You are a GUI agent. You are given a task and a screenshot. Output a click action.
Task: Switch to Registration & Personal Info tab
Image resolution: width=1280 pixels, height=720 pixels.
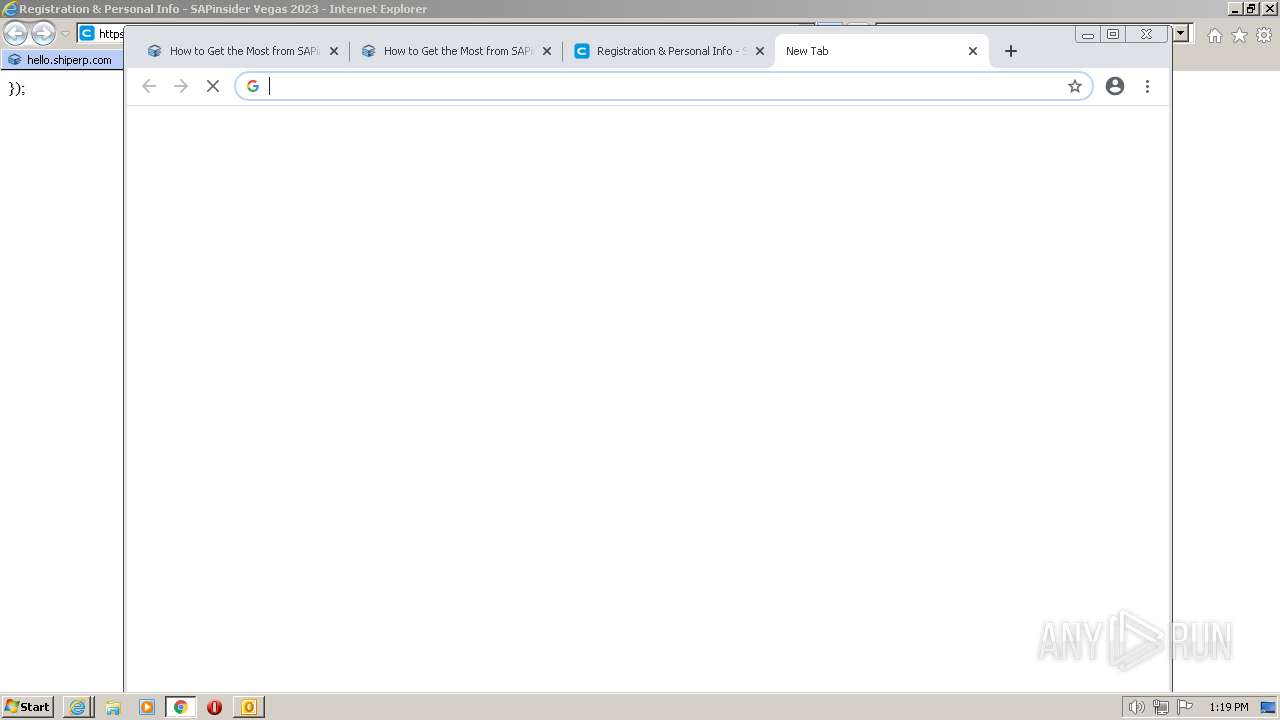(x=670, y=51)
